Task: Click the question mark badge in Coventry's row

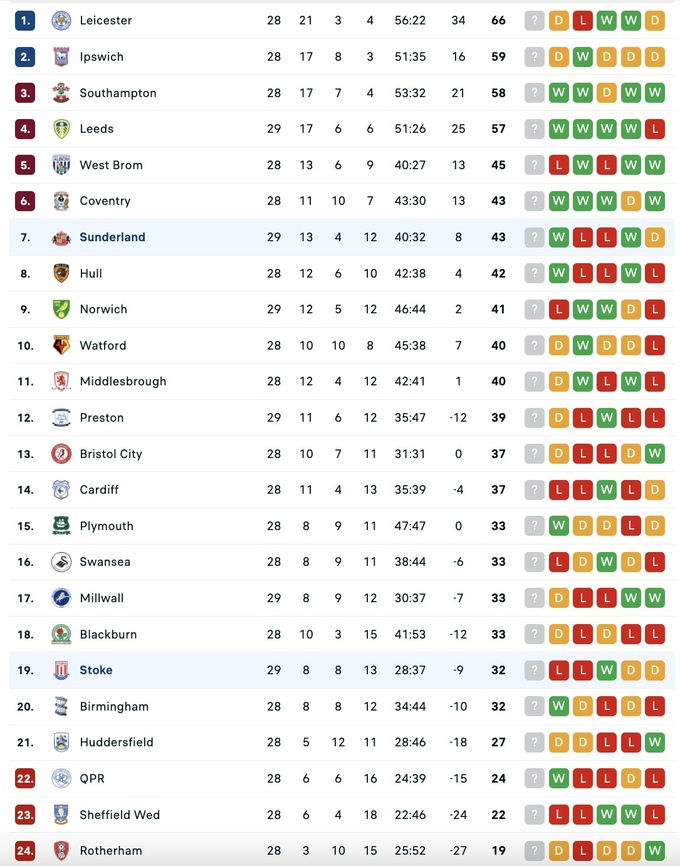Action: (535, 201)
